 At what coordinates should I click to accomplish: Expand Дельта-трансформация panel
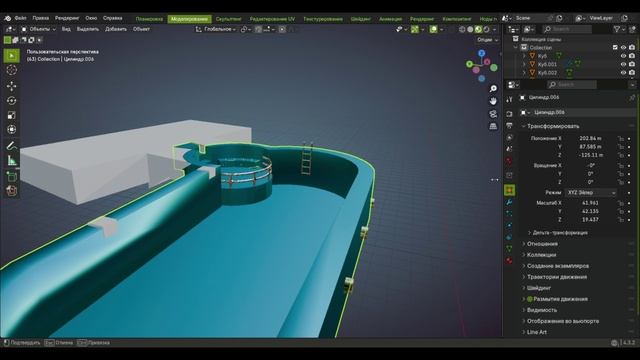[x=558, y=233]
